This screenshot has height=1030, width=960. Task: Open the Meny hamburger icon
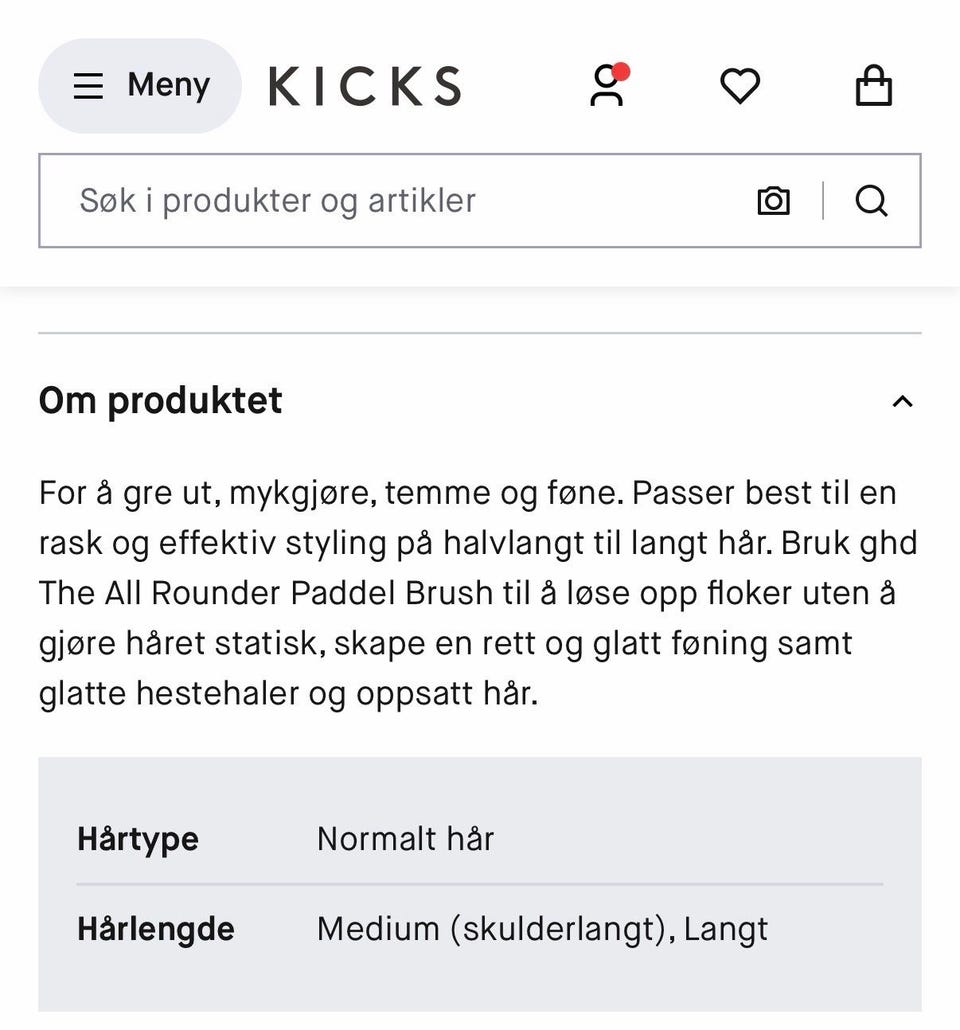[x=88, y=86]
